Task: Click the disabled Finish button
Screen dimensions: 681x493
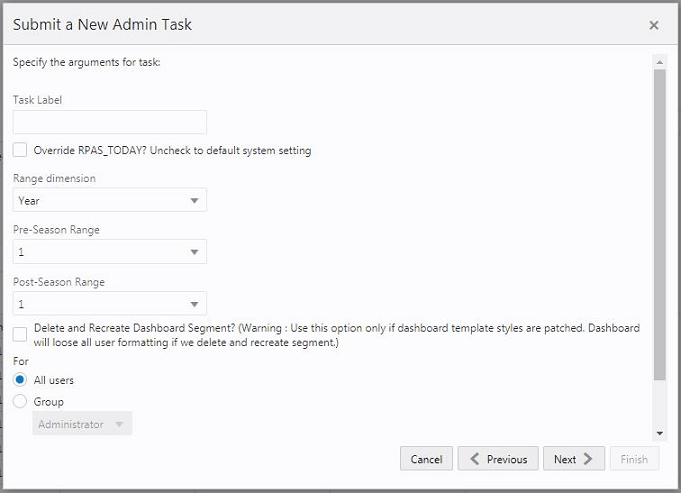Action: coord(634,459)
